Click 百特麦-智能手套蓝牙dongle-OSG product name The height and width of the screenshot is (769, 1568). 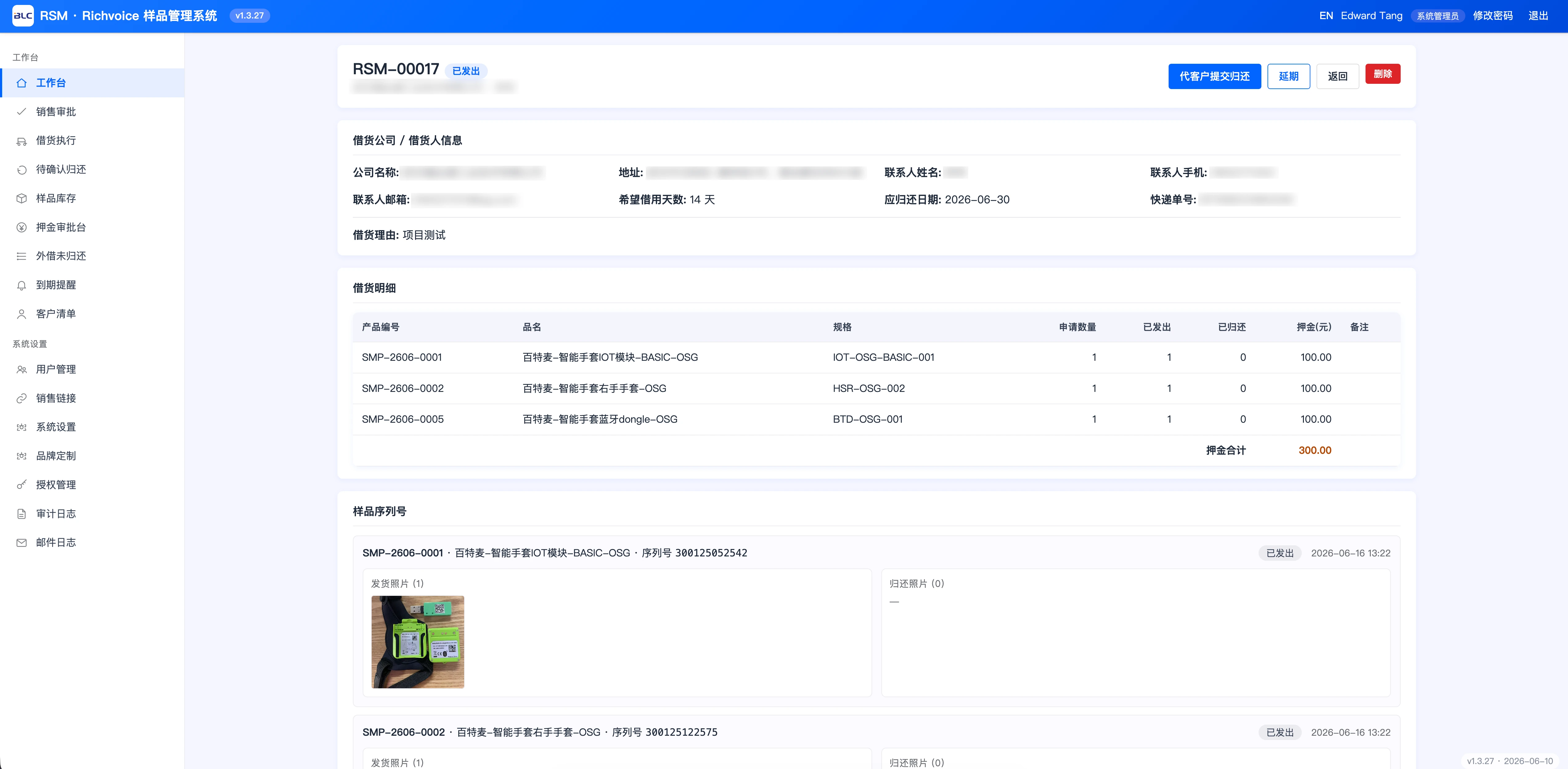point(600,420)
